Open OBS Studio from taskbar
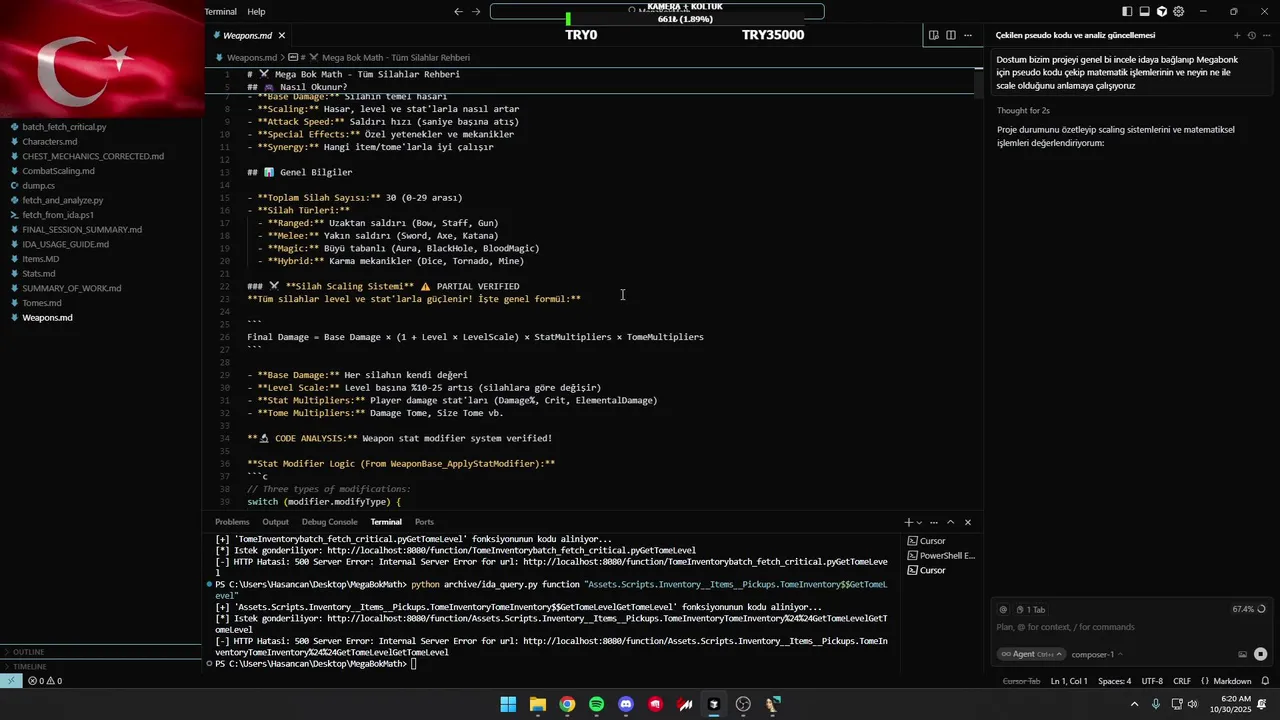Screen dimensions: 1280x720 [x=743, y=704]
